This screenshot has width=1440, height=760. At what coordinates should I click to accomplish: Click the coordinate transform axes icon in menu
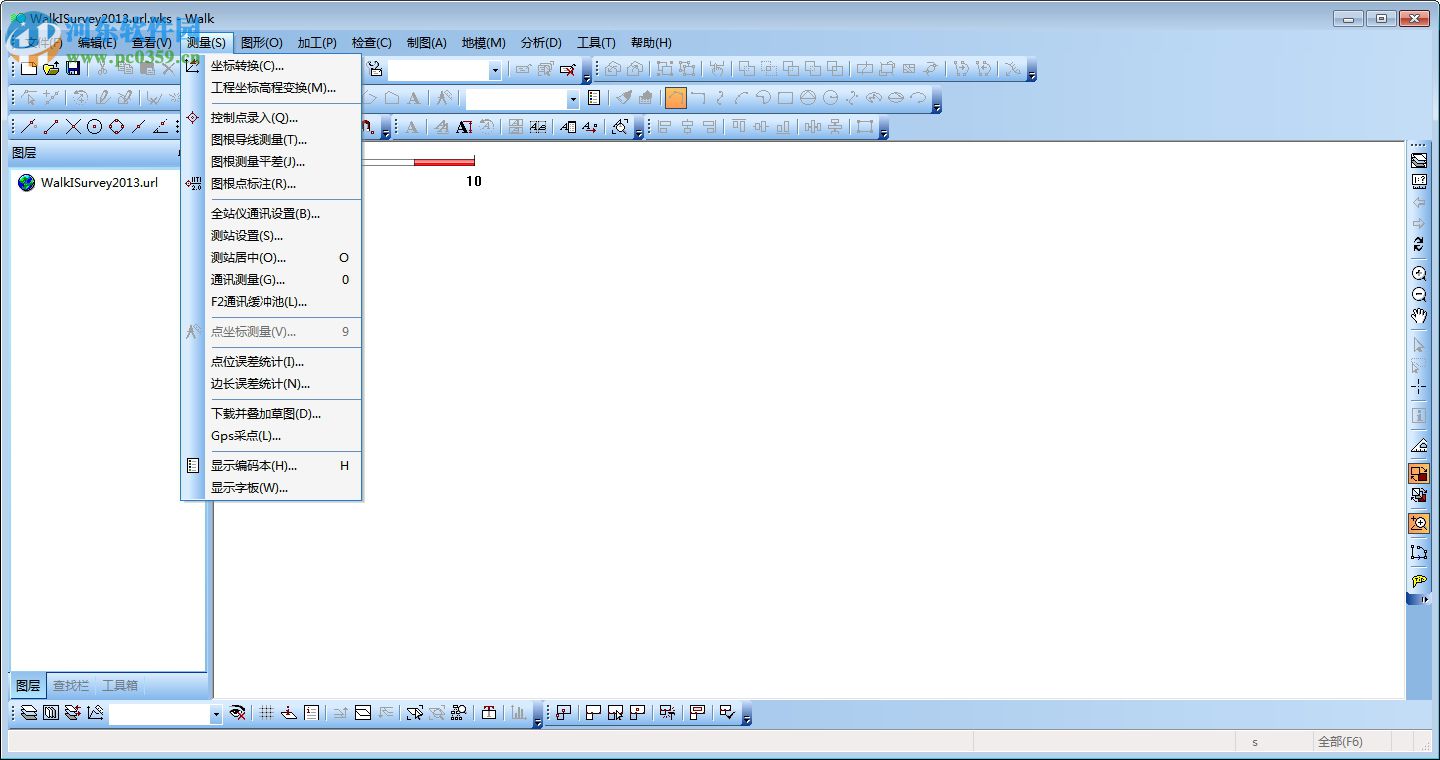point(194,66)
